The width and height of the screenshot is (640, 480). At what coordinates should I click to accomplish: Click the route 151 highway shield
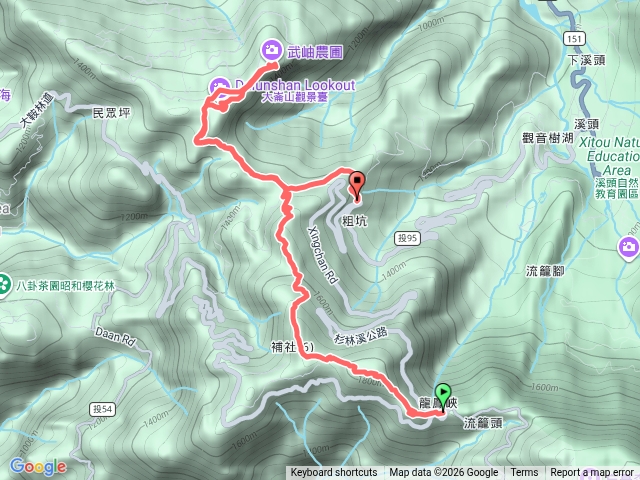575,39
